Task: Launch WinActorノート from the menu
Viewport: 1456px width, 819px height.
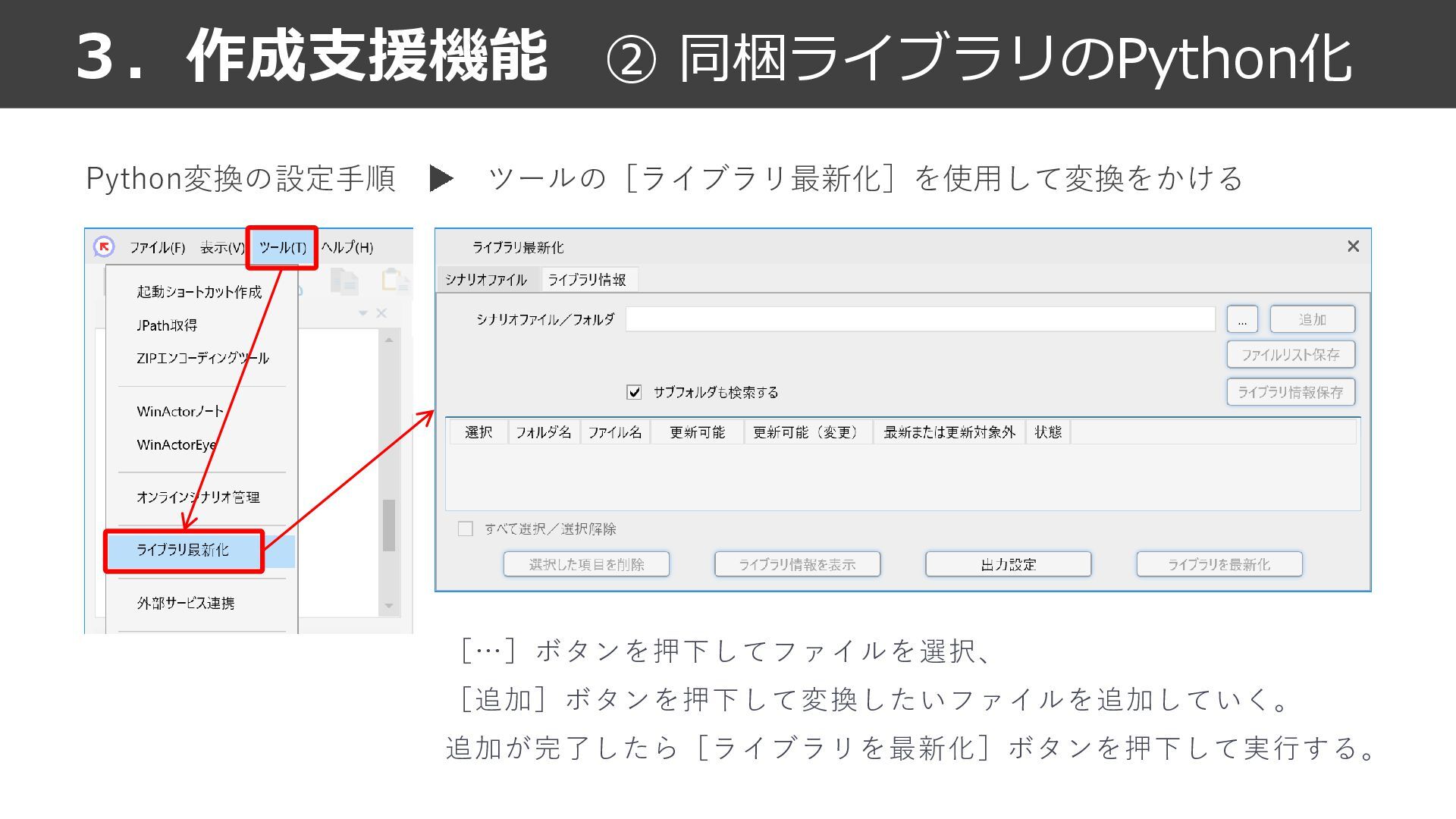Action: (180, 411)
